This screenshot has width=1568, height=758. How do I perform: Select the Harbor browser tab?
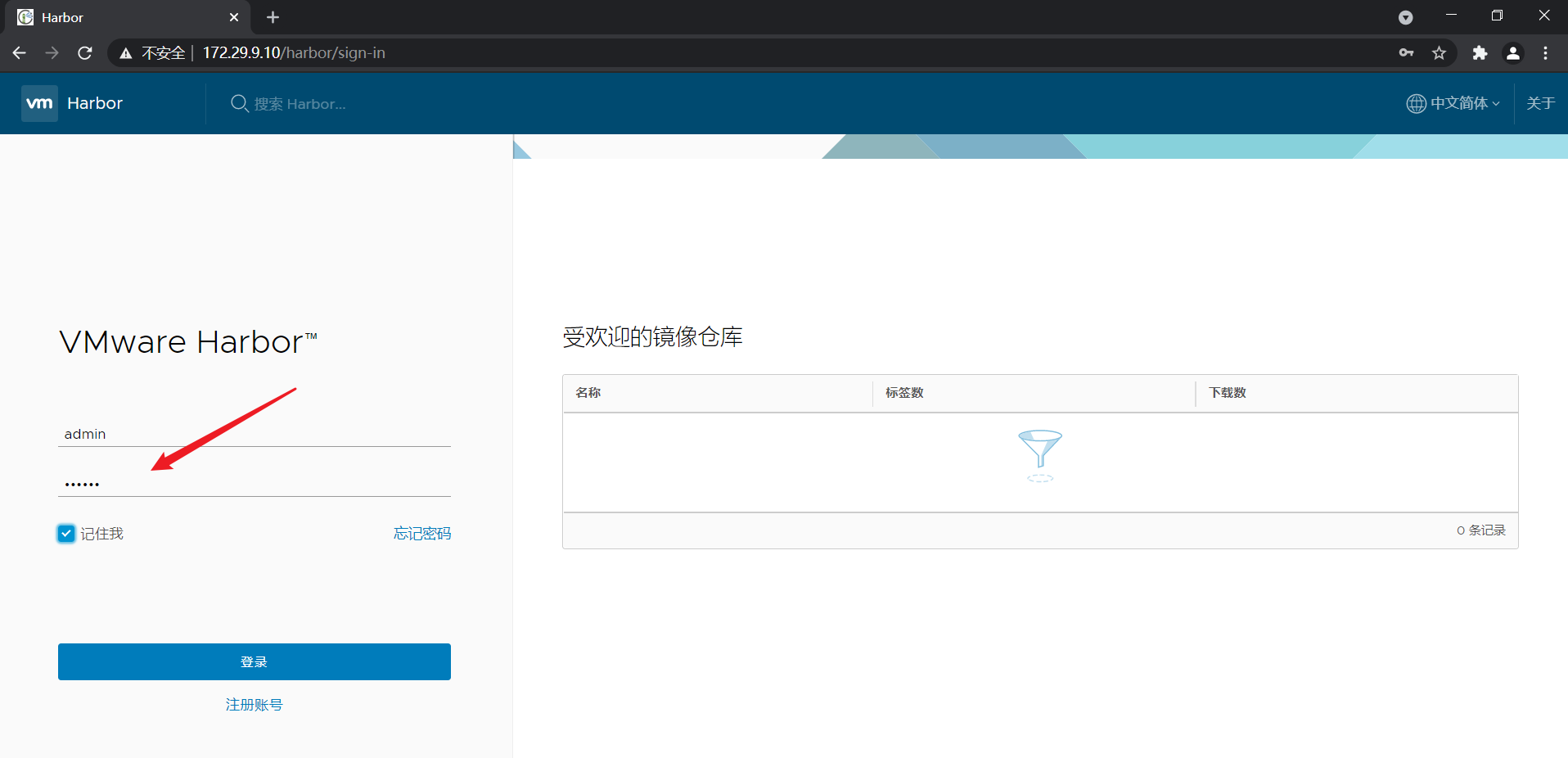tap(129, 17)
